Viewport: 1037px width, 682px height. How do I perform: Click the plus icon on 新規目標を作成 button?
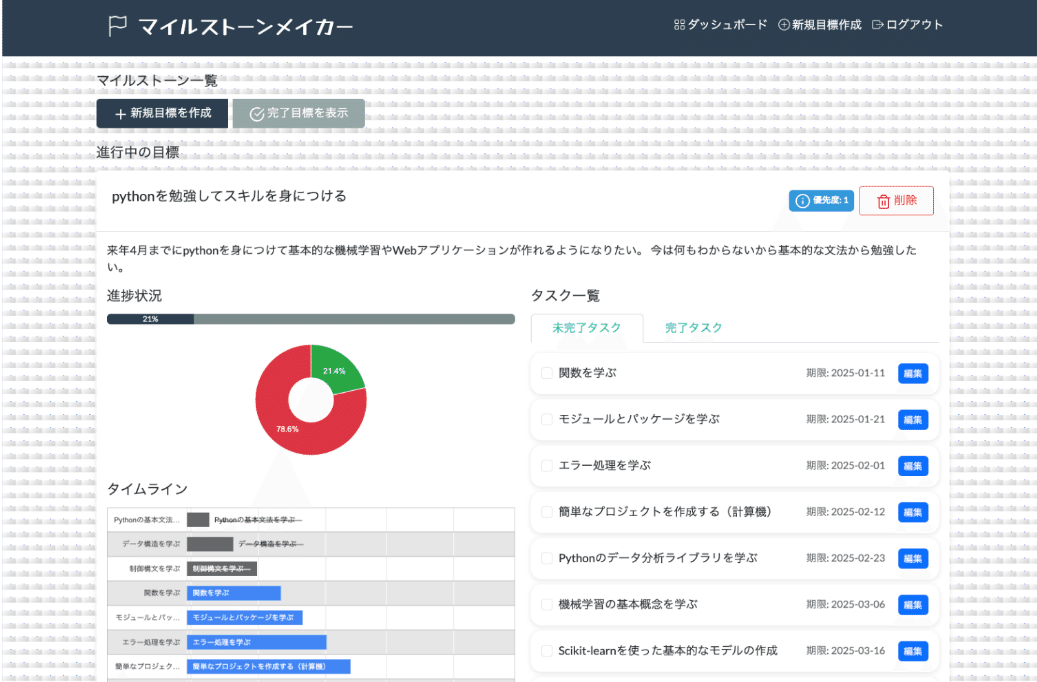pyautogui.click(x=120, y=114)
